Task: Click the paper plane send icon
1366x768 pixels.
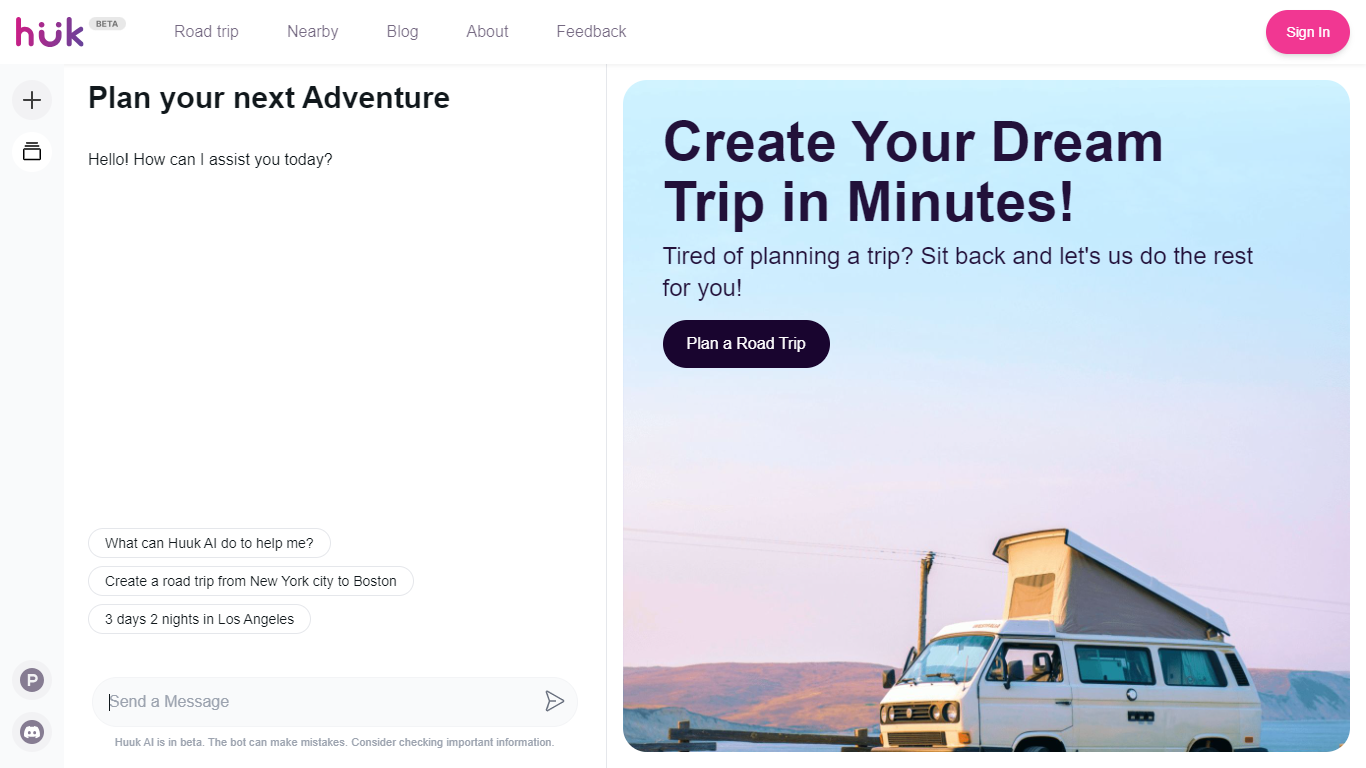Action: [555, 701]
